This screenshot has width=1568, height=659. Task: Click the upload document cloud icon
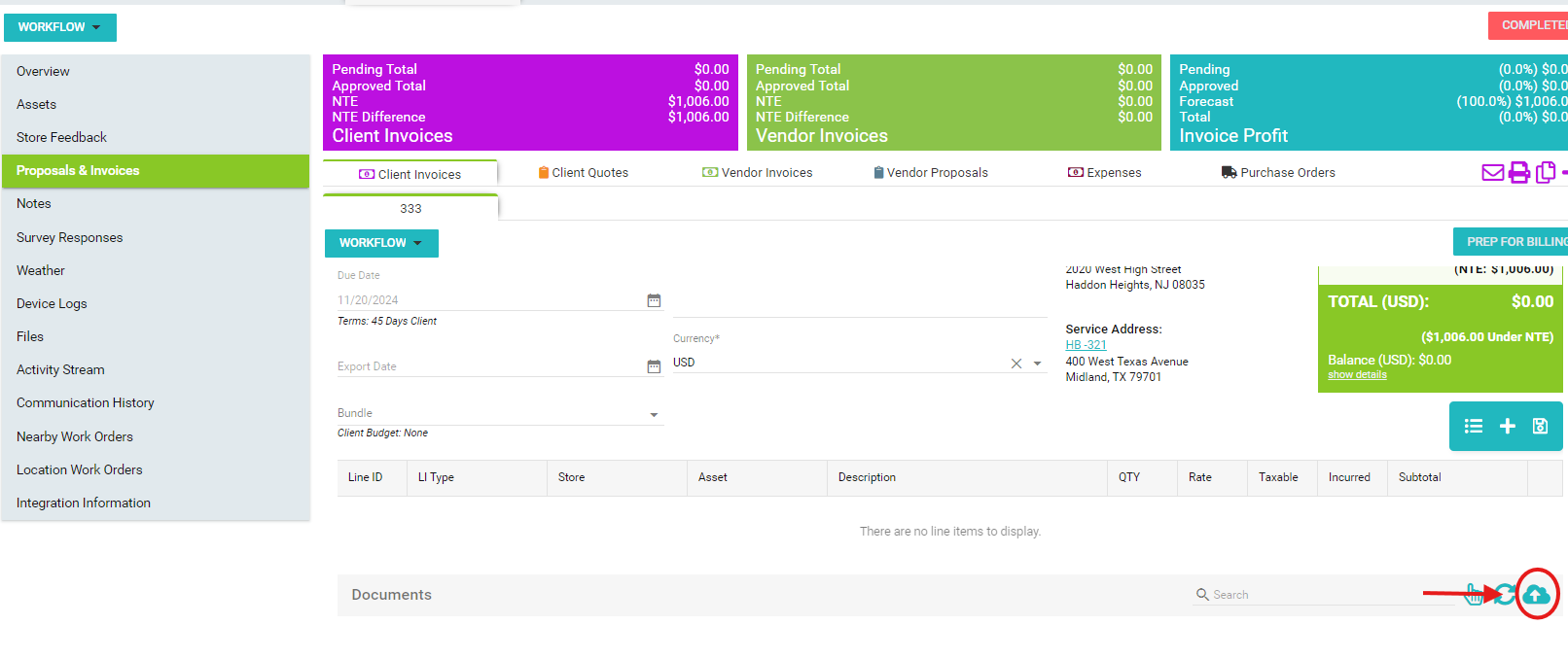click(1537, 594)
